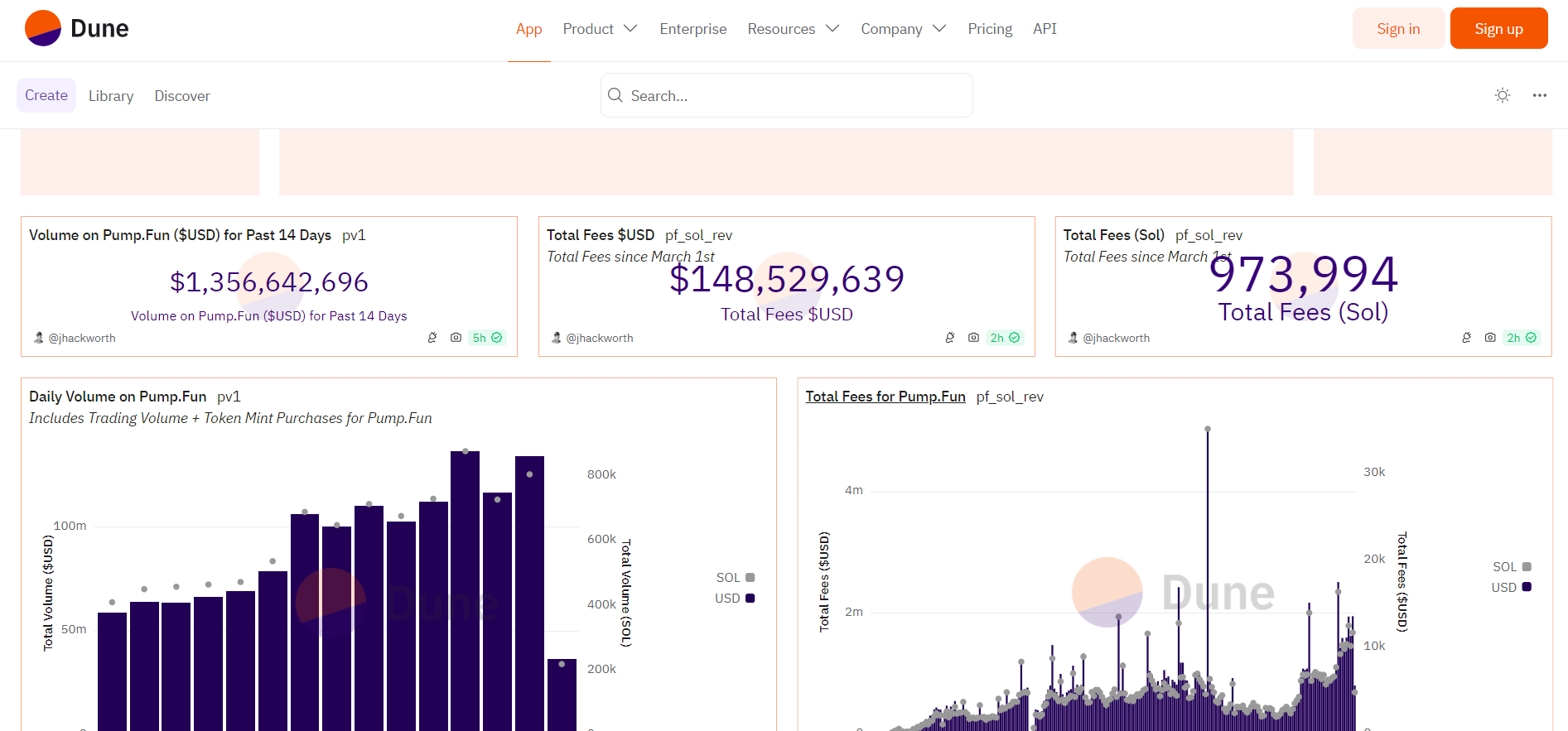Select the Library tab
Screen dimensions: 1568x731
coord(111,96)
